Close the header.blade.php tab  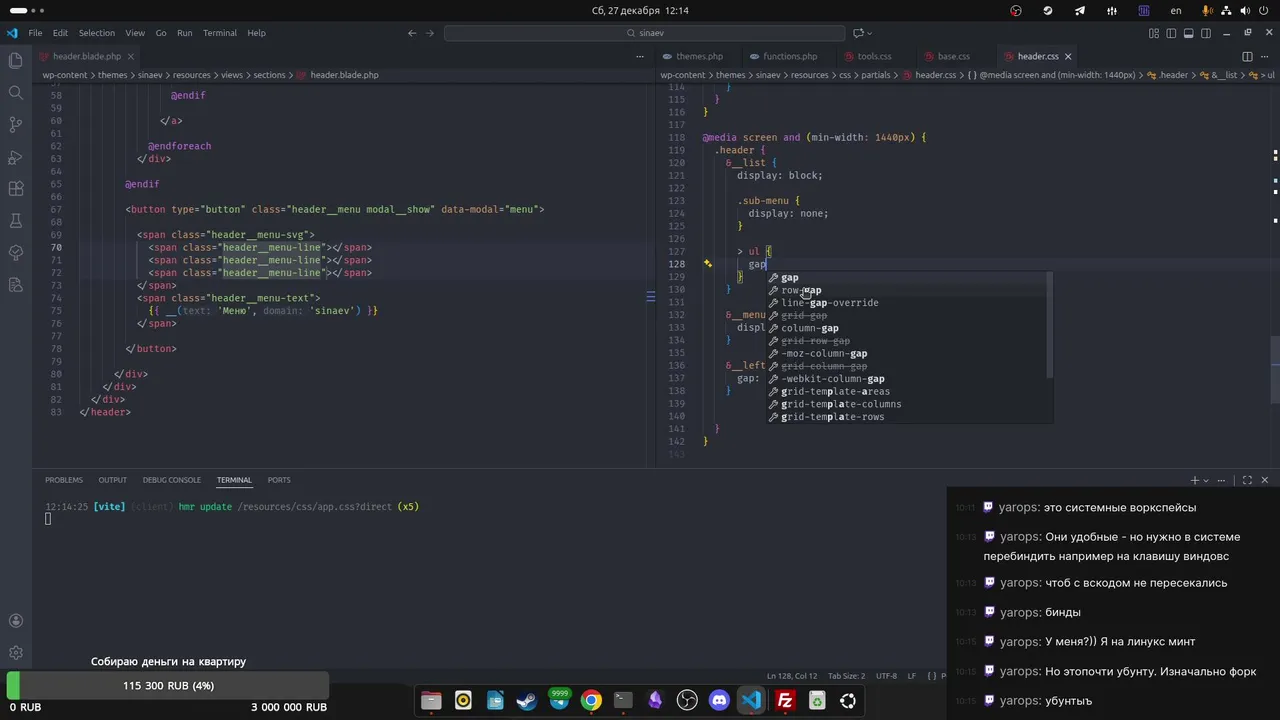coord(131,57)
